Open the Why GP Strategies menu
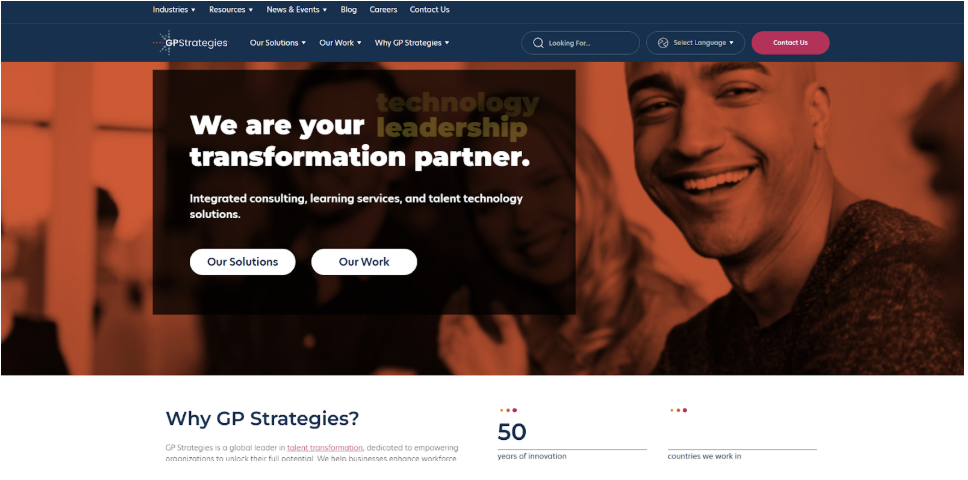The image size is (968, 480). coord(412,43)
